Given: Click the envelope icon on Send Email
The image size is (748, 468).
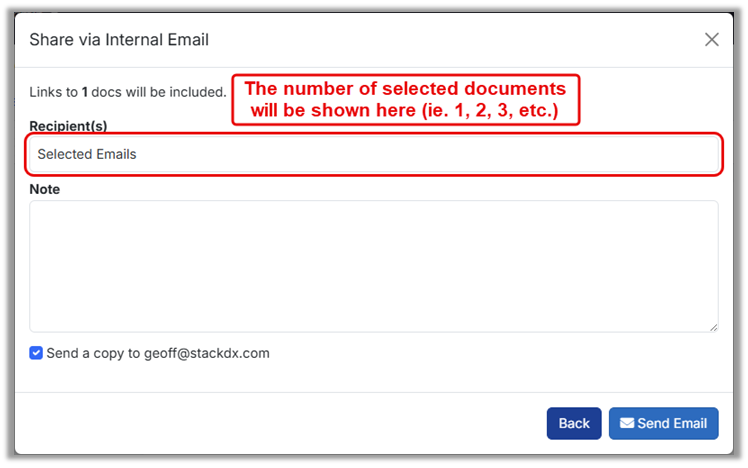Looking at the screenshot, I should 626,423.
